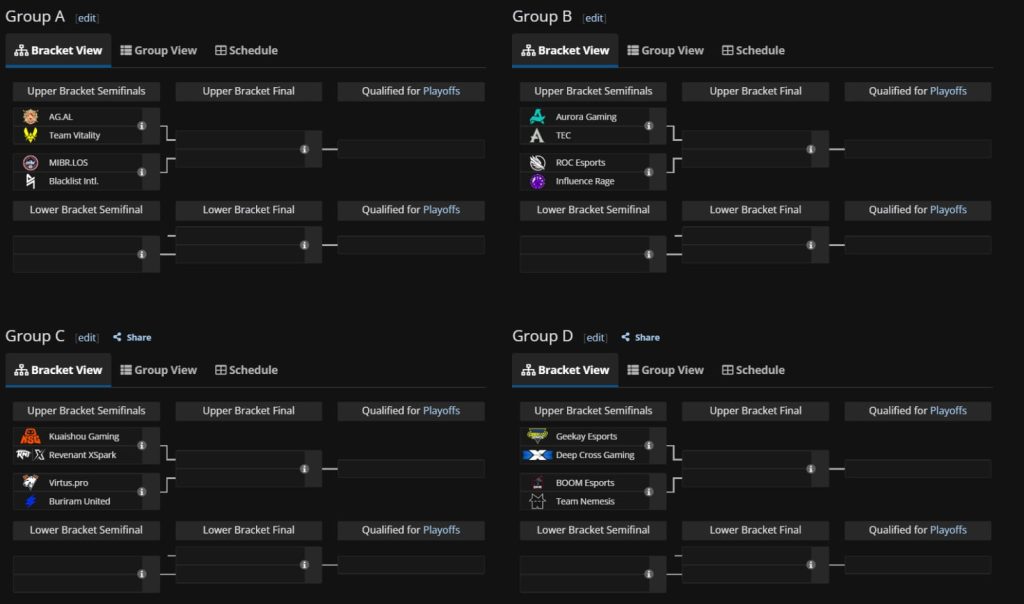Open Group B Schedule tab

point(753,50)
